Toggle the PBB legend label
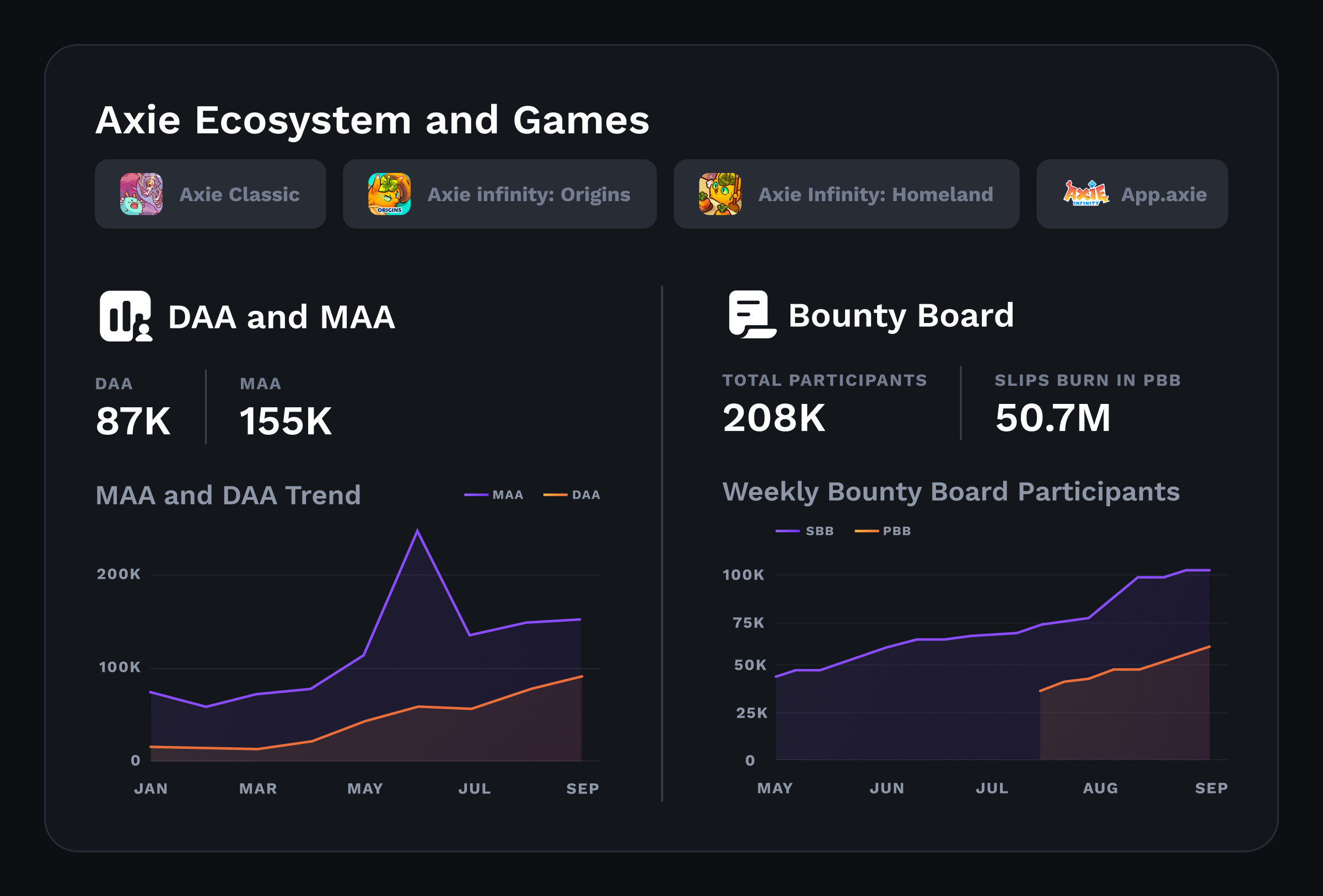This screenshot has height=896, width=1323. point(897,531)
